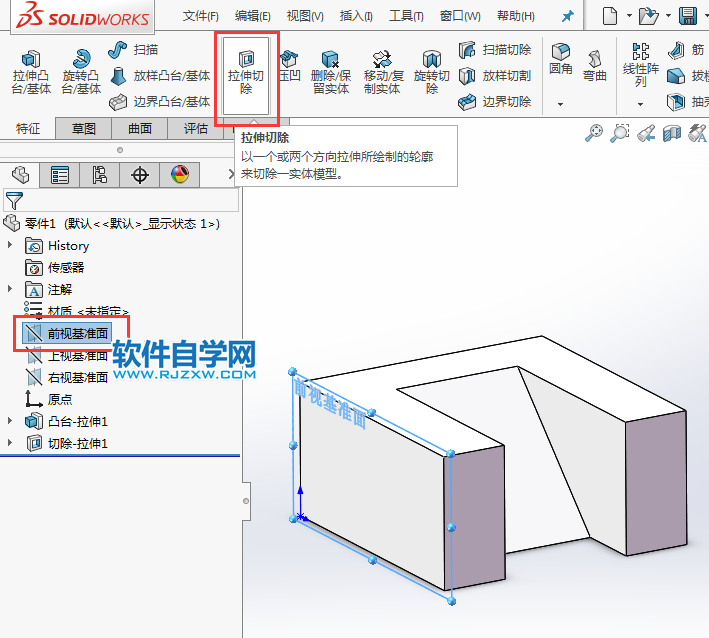709x638 pixels.
Task: Click the Swept Cut (扫描切除) tool
Action: pos(495,50)
